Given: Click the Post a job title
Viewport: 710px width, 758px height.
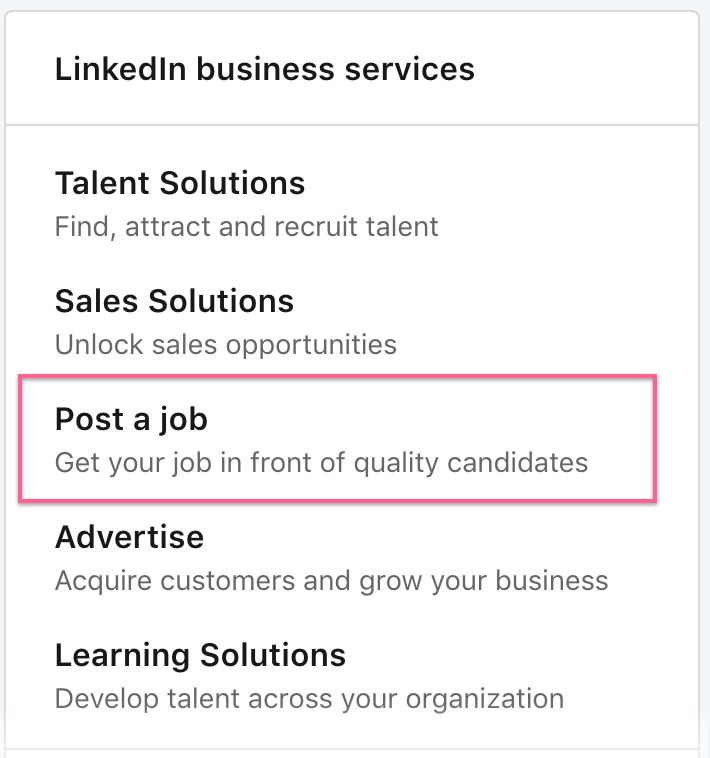Looking at the screenshot, I should tap(131, 419).
